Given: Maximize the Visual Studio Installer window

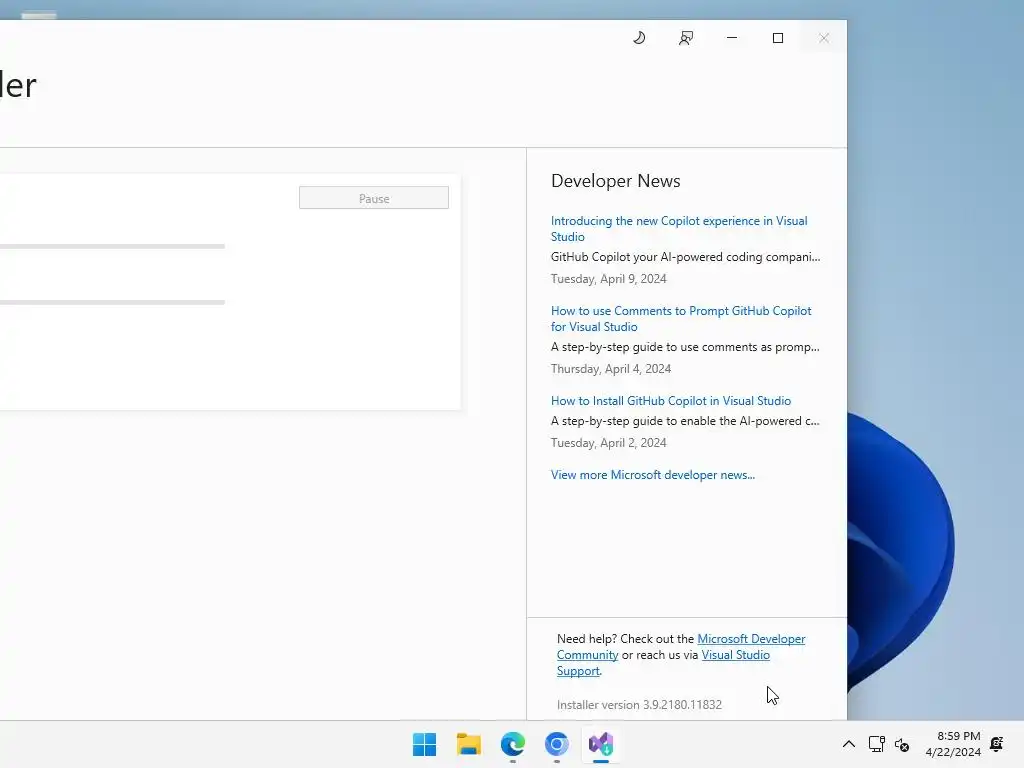Looking at the screenshot, I should pyautogui.click(x=778, y=38).
